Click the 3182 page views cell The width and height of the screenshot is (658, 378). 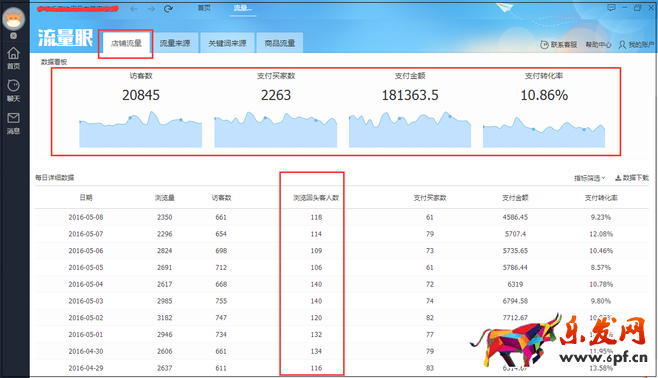pyautogui.click(x=164, y=318)
